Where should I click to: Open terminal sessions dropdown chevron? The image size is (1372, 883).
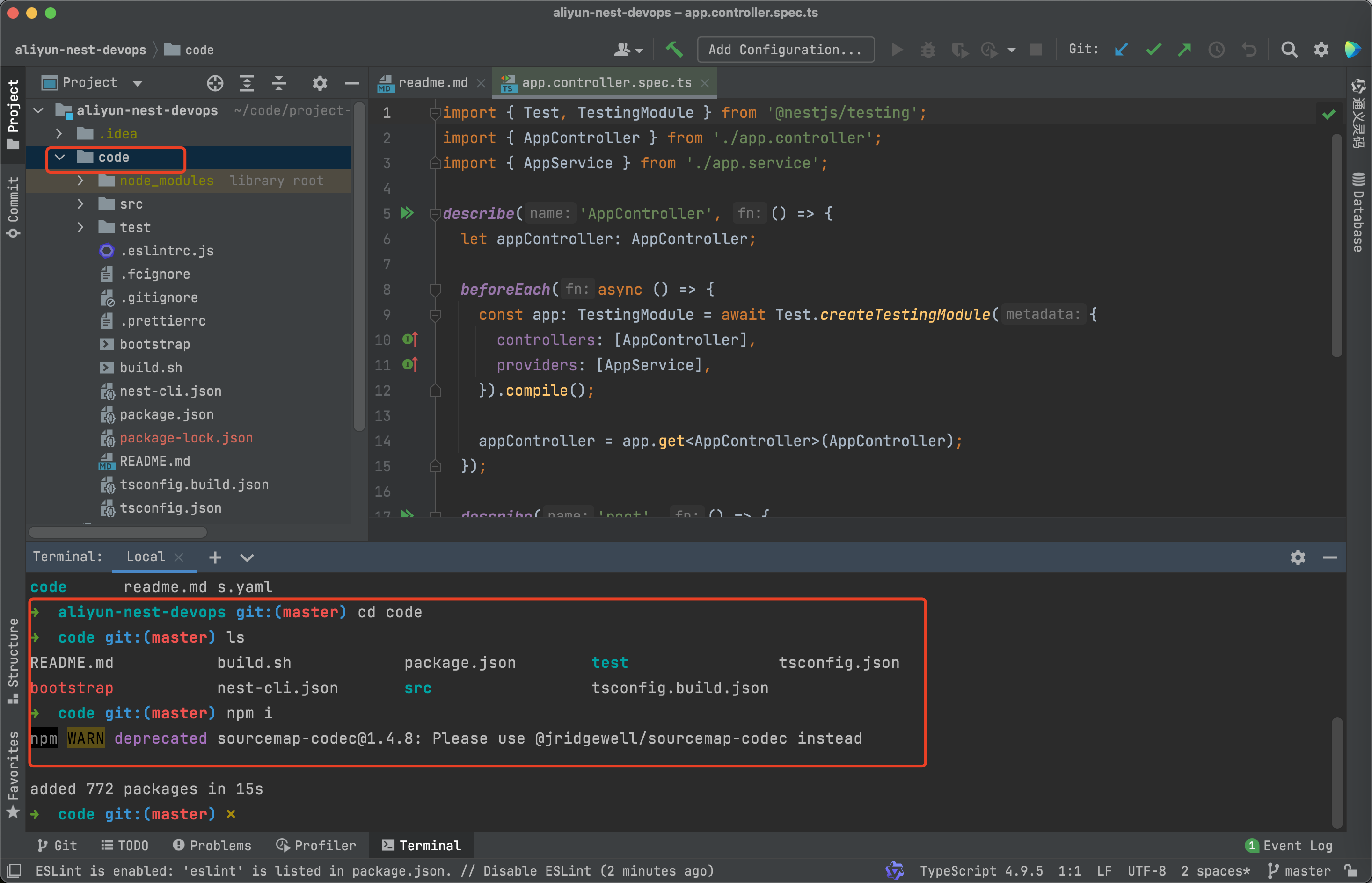tap(247, 557)
